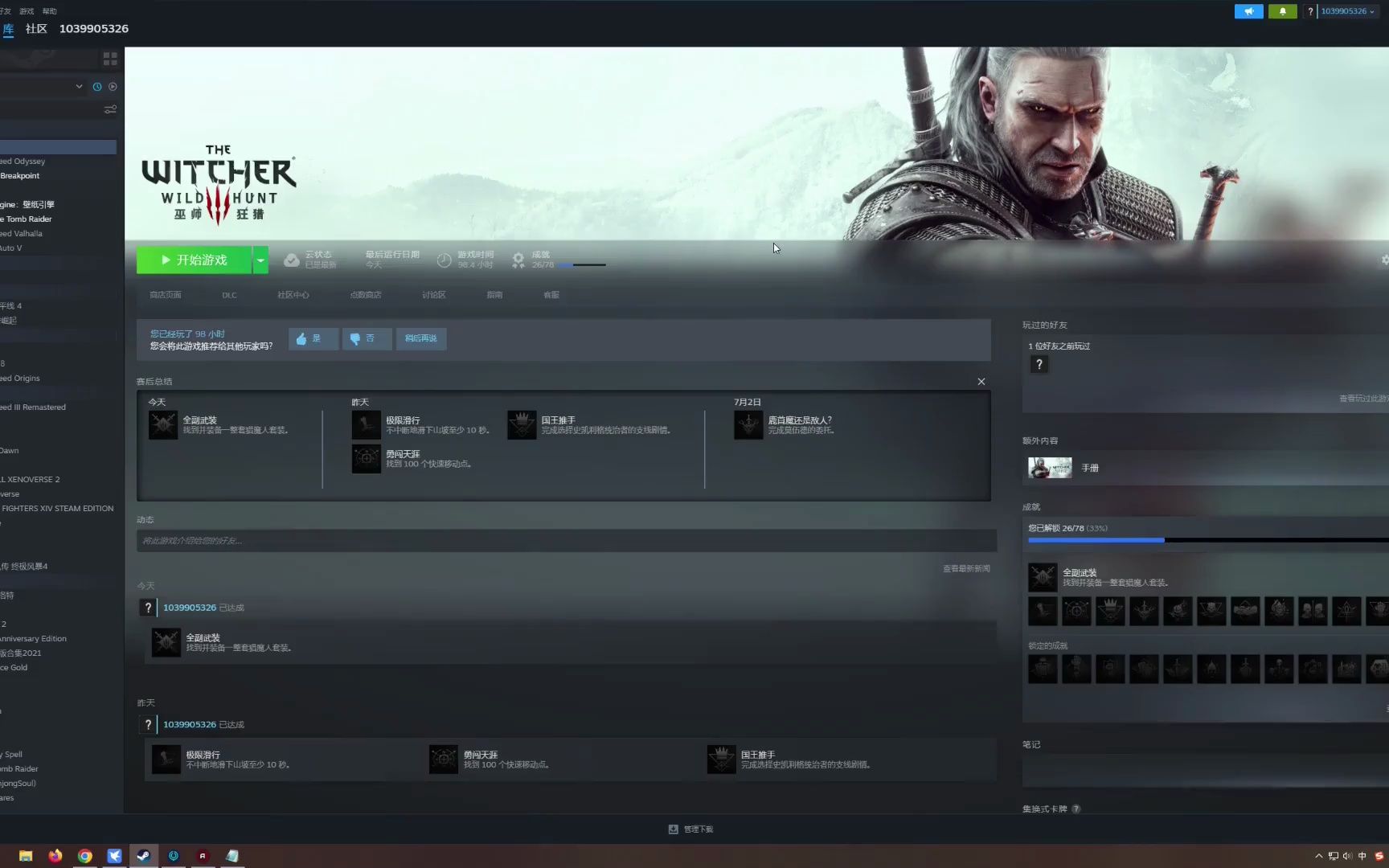Click the help icon next to 集换式卡牌
This screenshot has height=868, width=1389.
click(x=1076, y=809)
